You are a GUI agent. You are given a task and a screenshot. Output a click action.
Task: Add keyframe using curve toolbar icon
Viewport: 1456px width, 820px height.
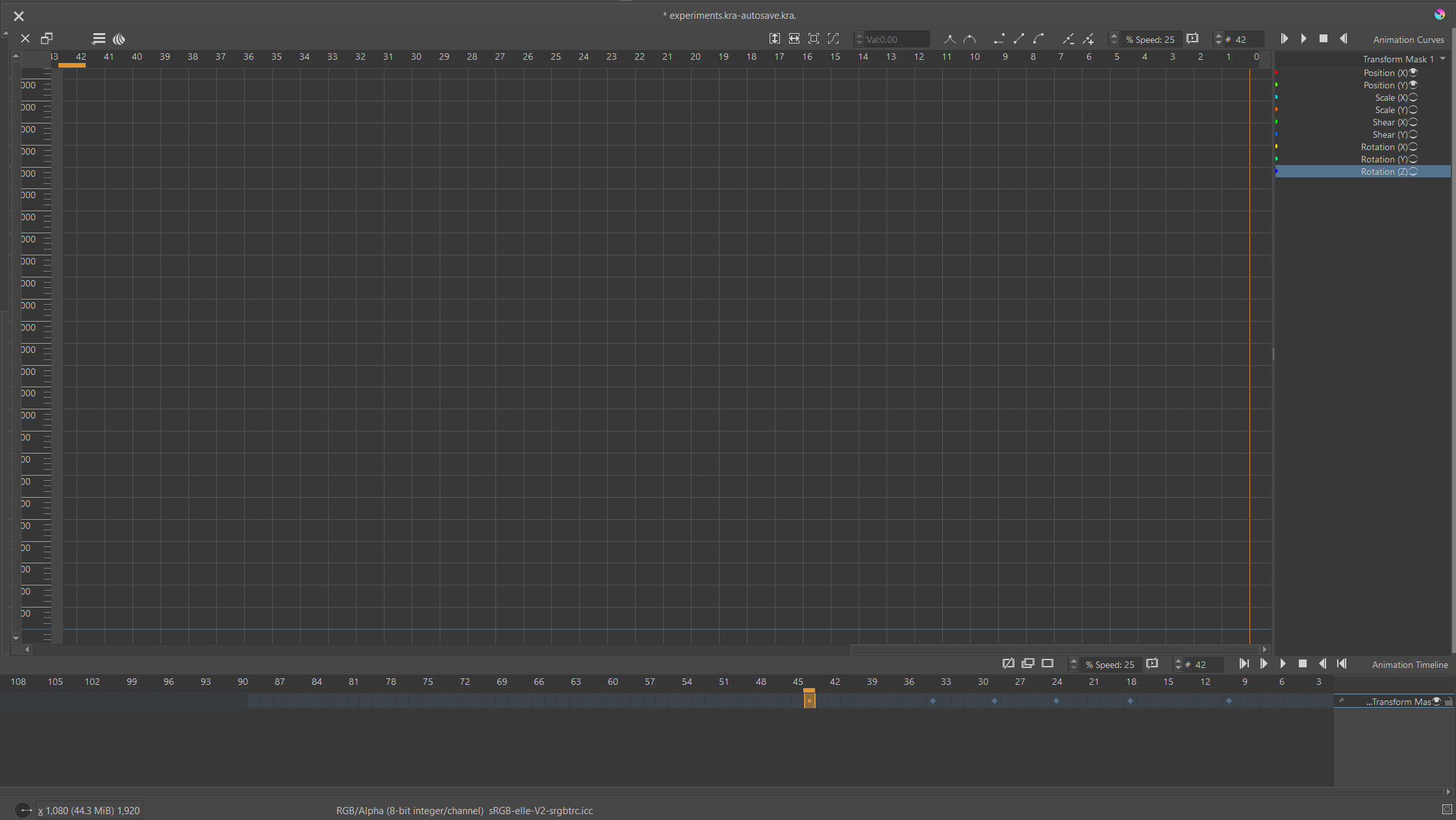1088,39
